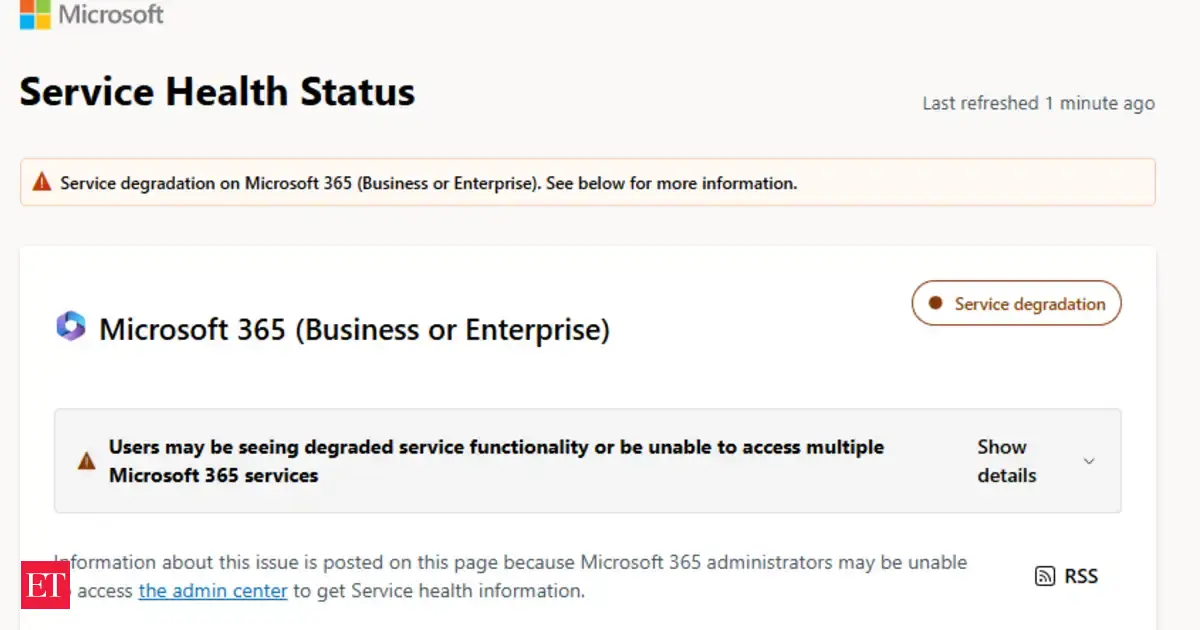Click the service degradation alert banner text
This screenshot has height=630, width=1200.
428,183
